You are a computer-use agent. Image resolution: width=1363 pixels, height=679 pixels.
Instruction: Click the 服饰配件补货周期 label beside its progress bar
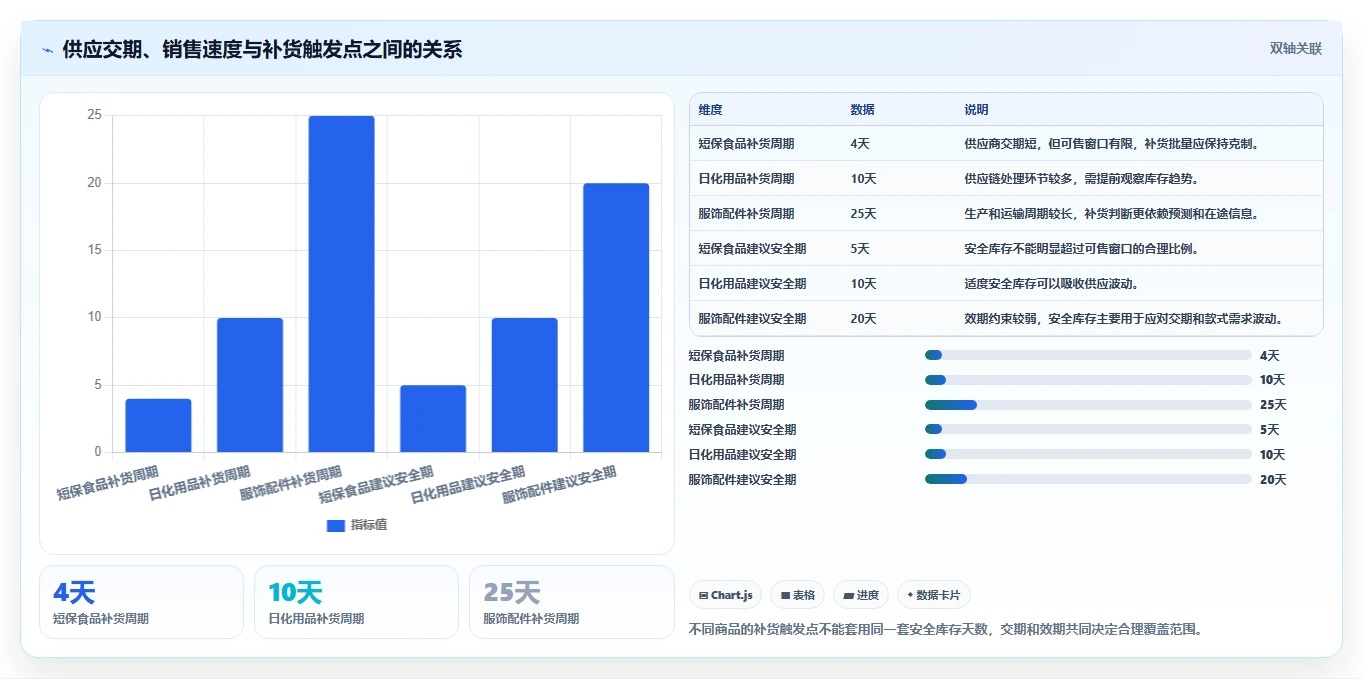[736, 405]
